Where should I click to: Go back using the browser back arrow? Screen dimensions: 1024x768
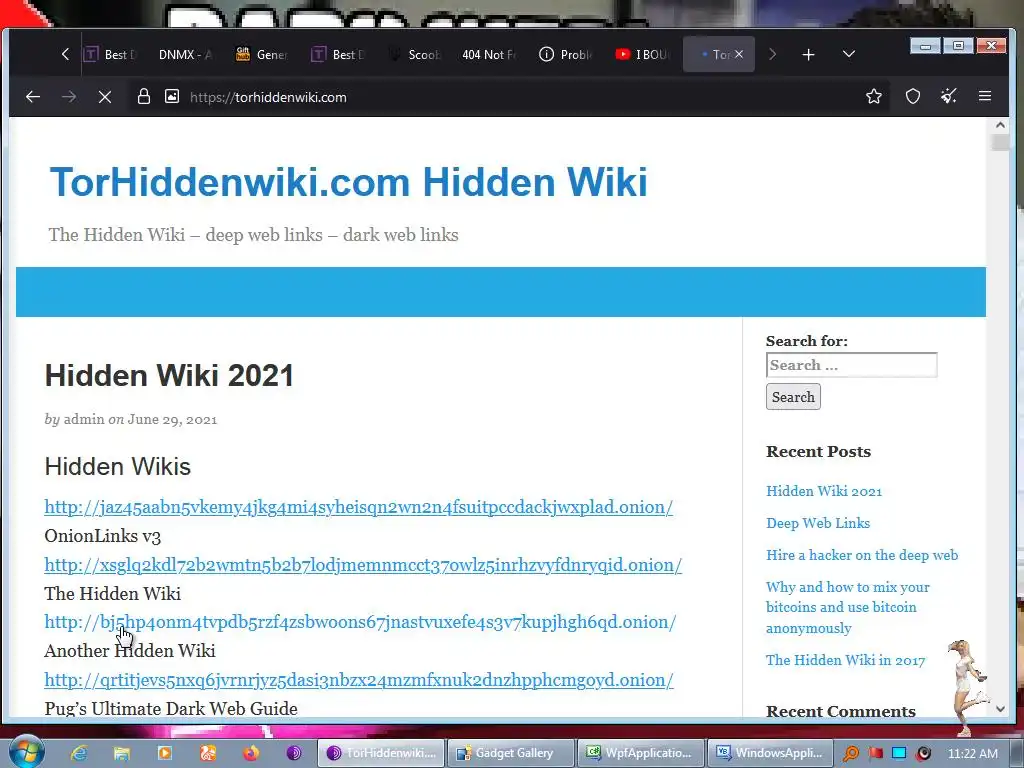pyautogui.click(x=33, y=97)
